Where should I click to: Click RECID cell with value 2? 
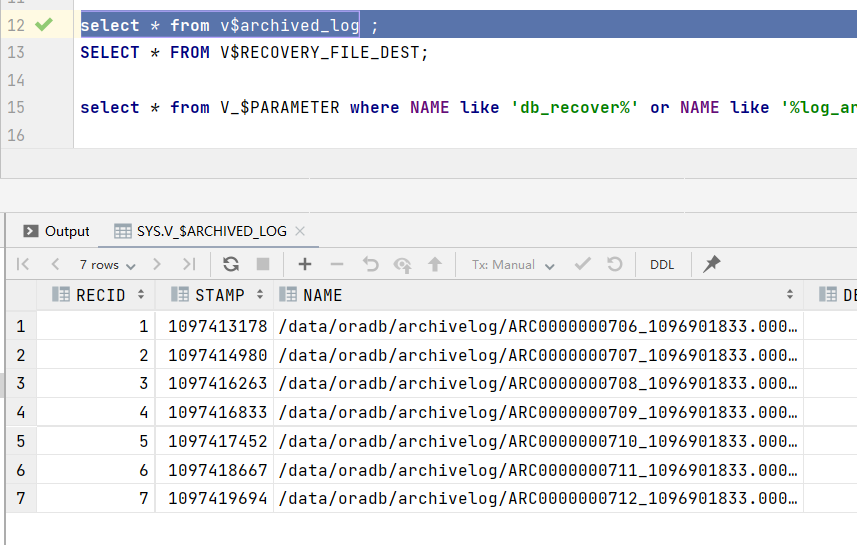click(96, 355)
